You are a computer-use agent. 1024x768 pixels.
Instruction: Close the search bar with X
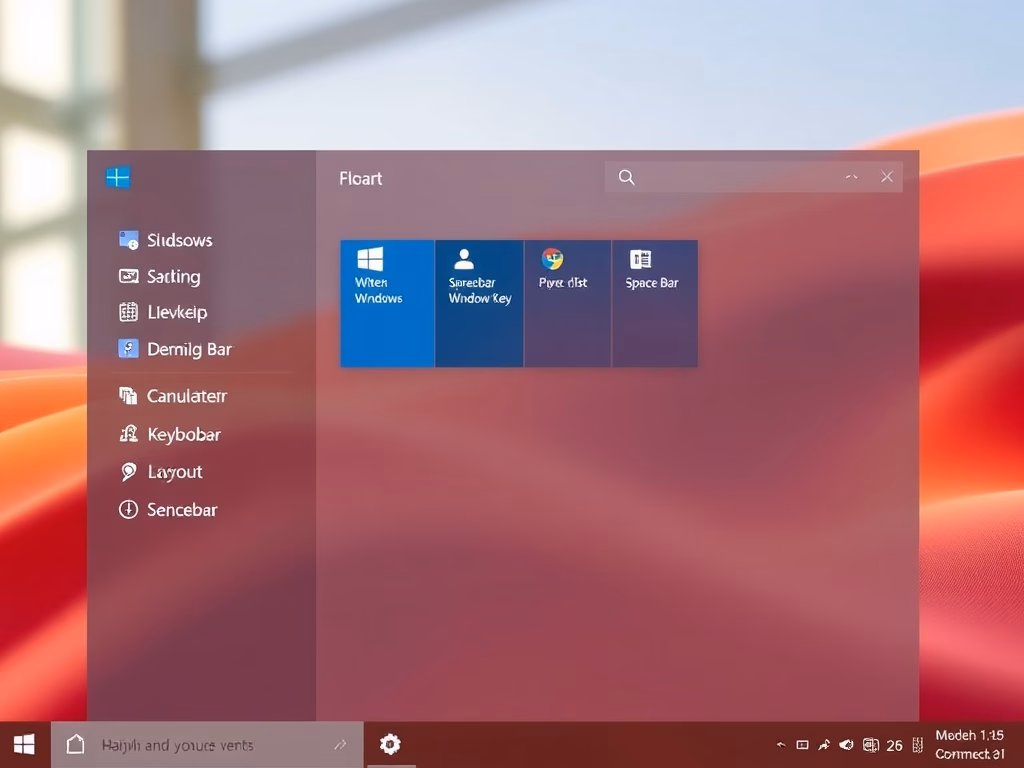pyautogui.click(x=887, y=176)
